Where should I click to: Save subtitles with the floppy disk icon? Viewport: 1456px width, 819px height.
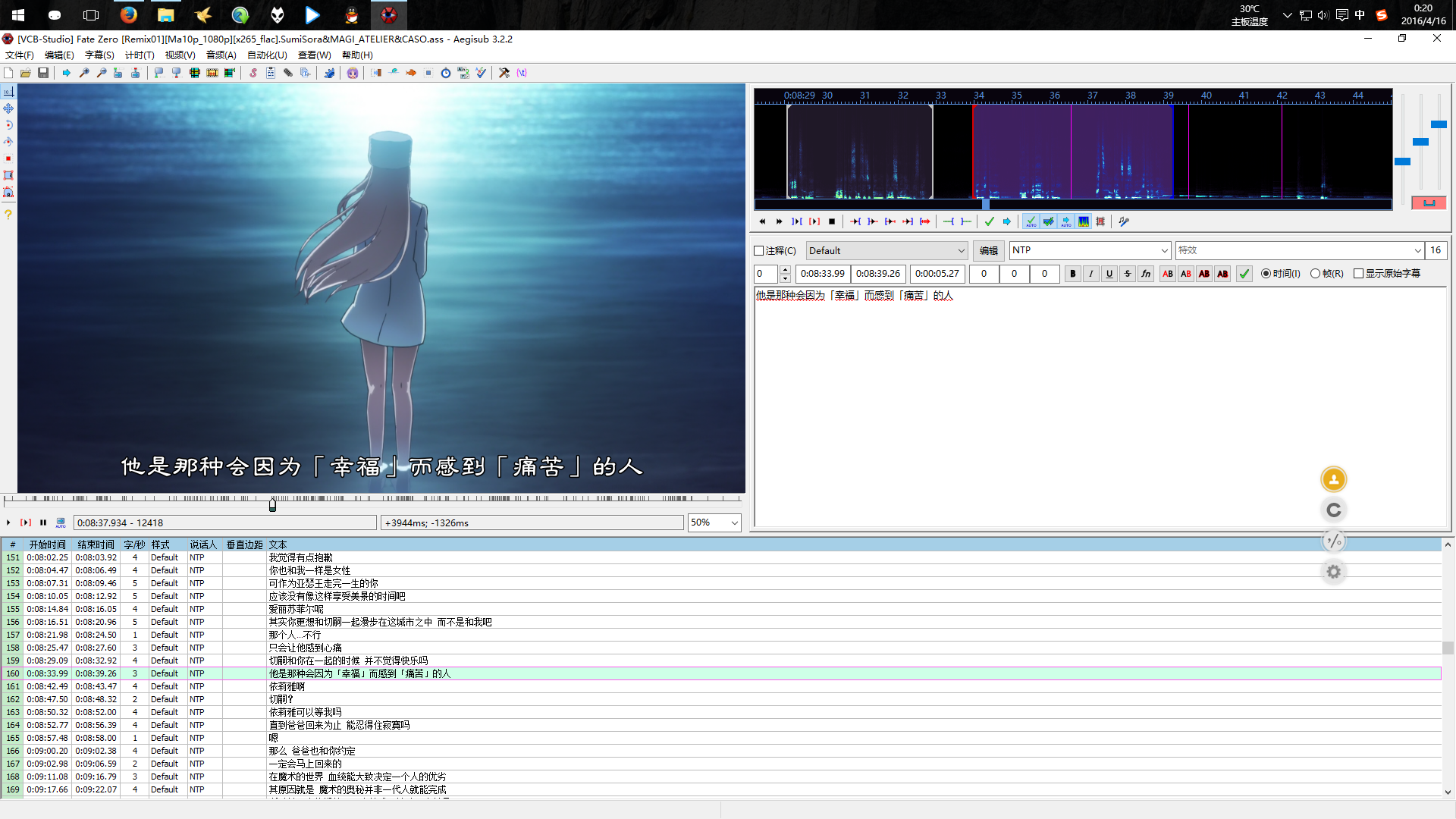pyautogui.click(x=43, y=73)
